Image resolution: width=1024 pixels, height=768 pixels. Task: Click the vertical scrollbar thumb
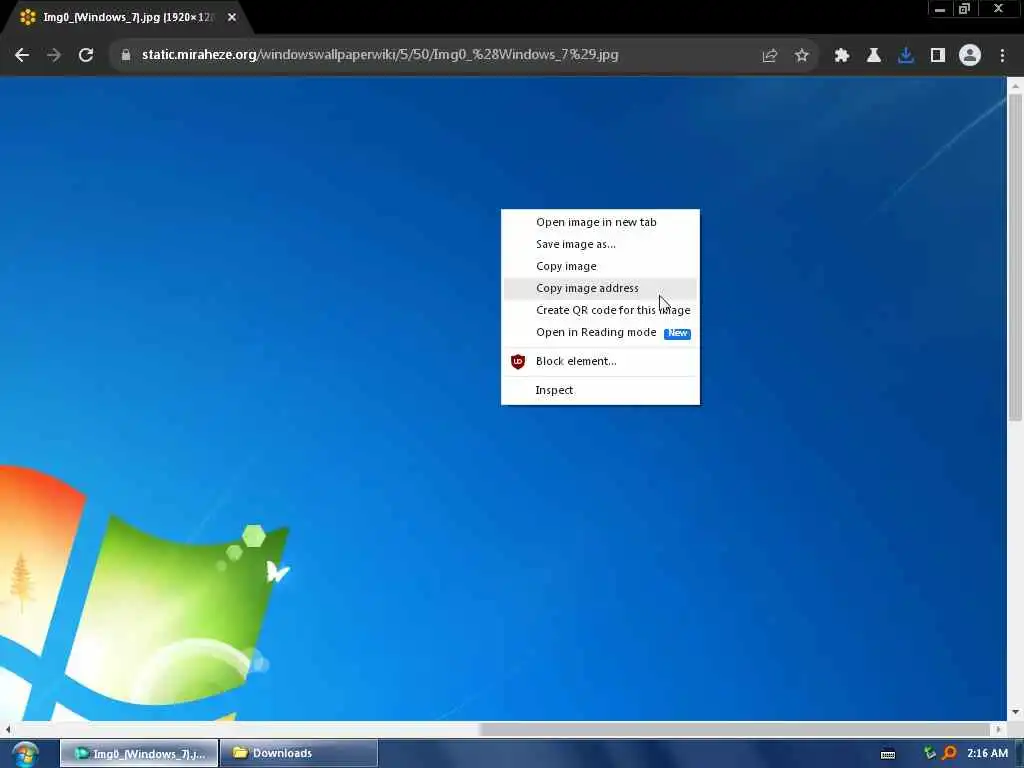[x=1015, y=257]
